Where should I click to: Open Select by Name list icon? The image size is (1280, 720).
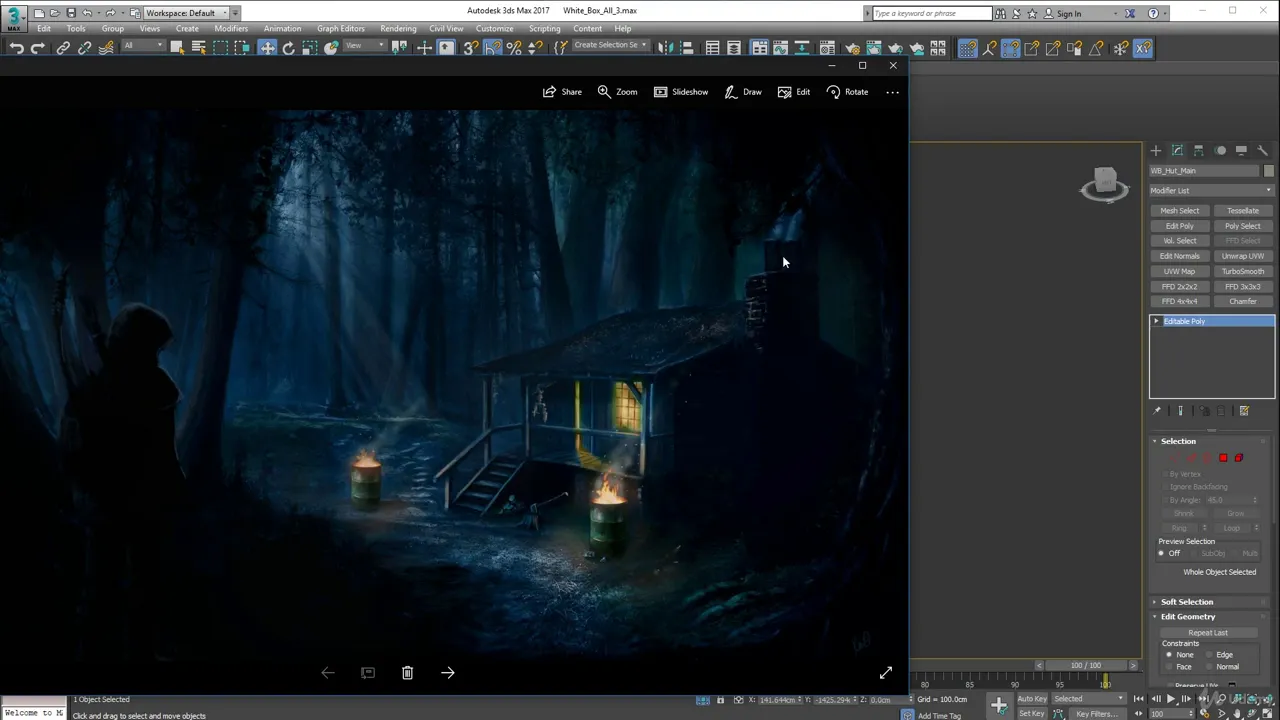(199, 48)
